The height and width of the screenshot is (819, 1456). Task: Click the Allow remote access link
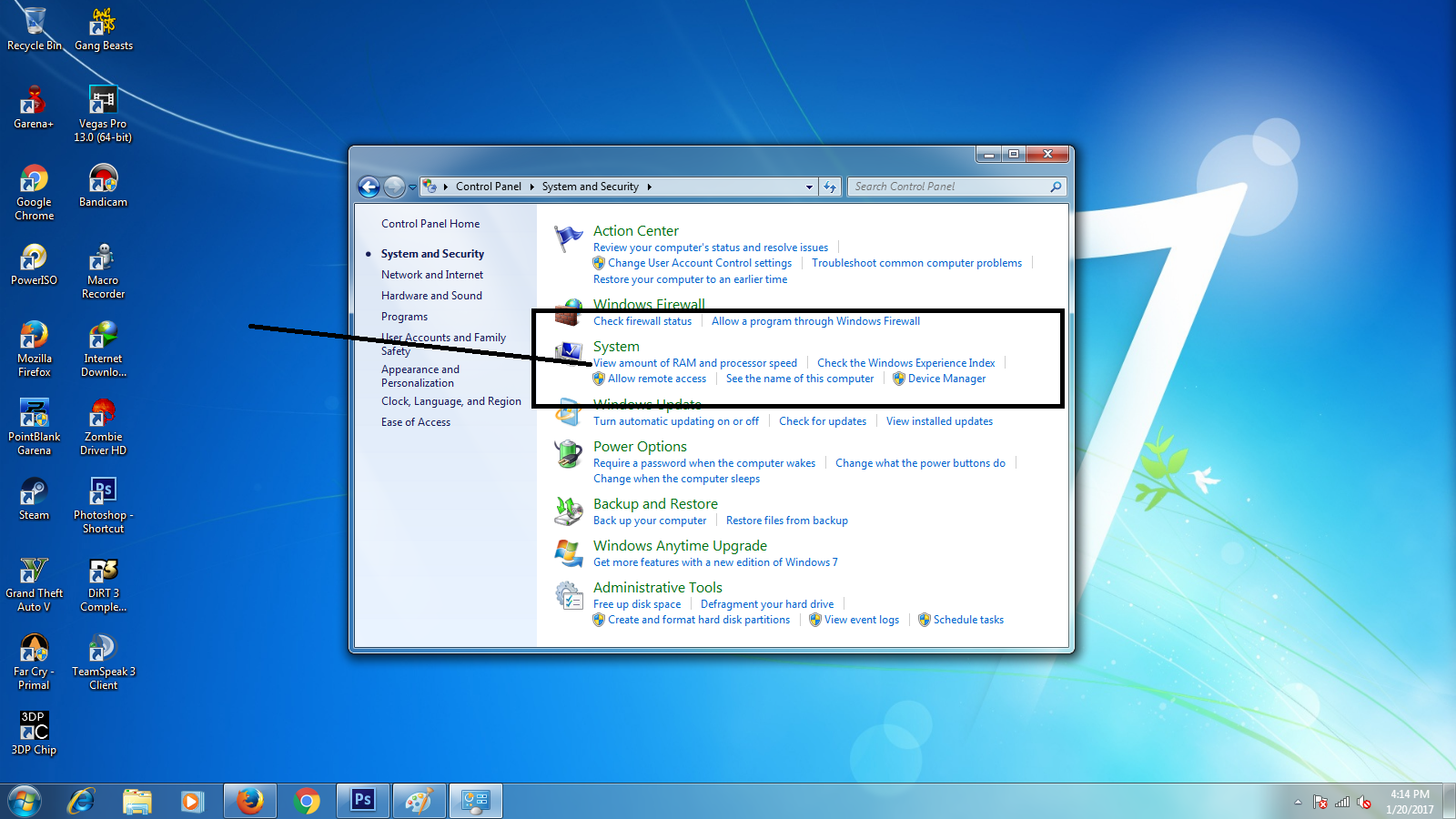(657, 378)
